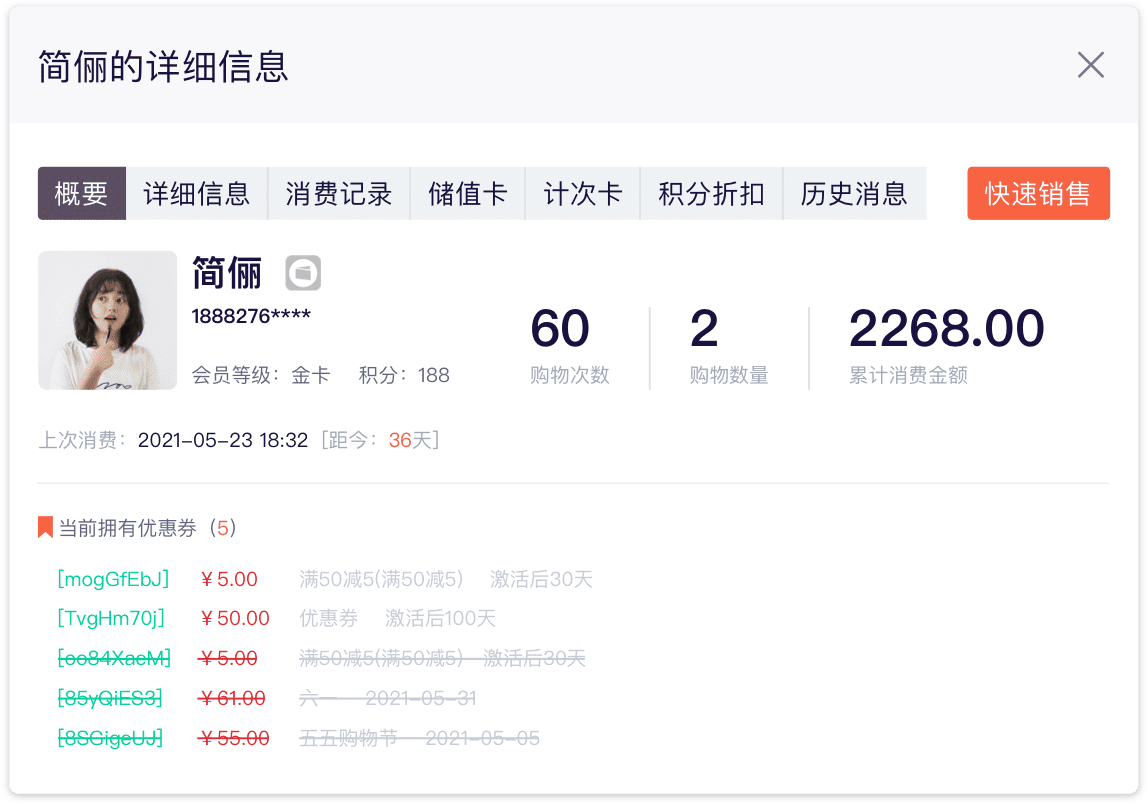Click the 2268.00 cumulative spending amount
Screen dimensions: 1148x804
click(946, 329)
